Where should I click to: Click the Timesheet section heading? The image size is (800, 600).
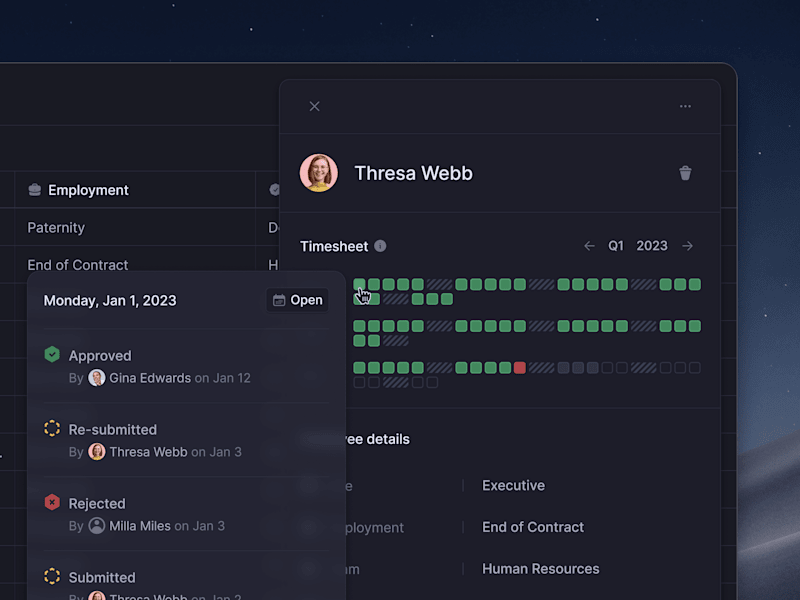coord(334,246)
